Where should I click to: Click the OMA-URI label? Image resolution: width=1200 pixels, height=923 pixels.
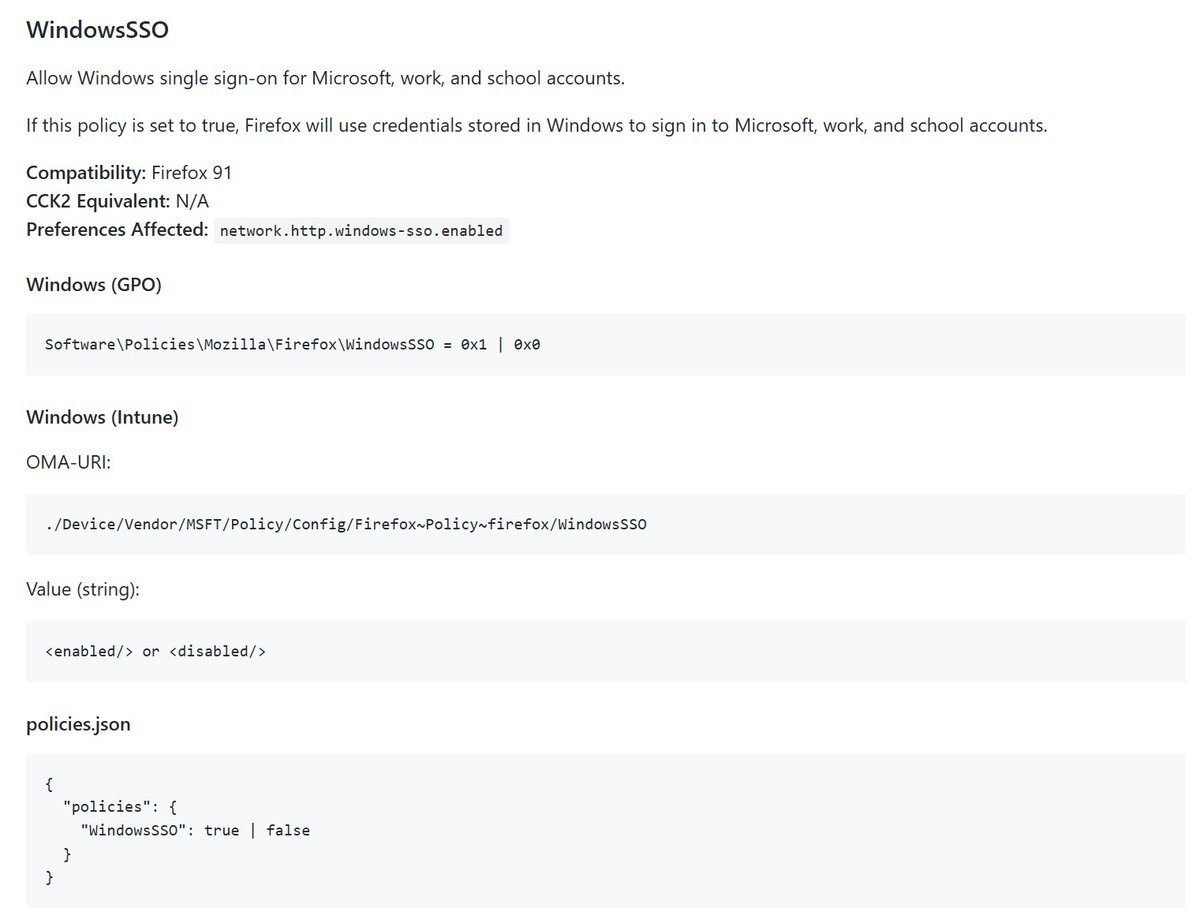coord(68,463)
